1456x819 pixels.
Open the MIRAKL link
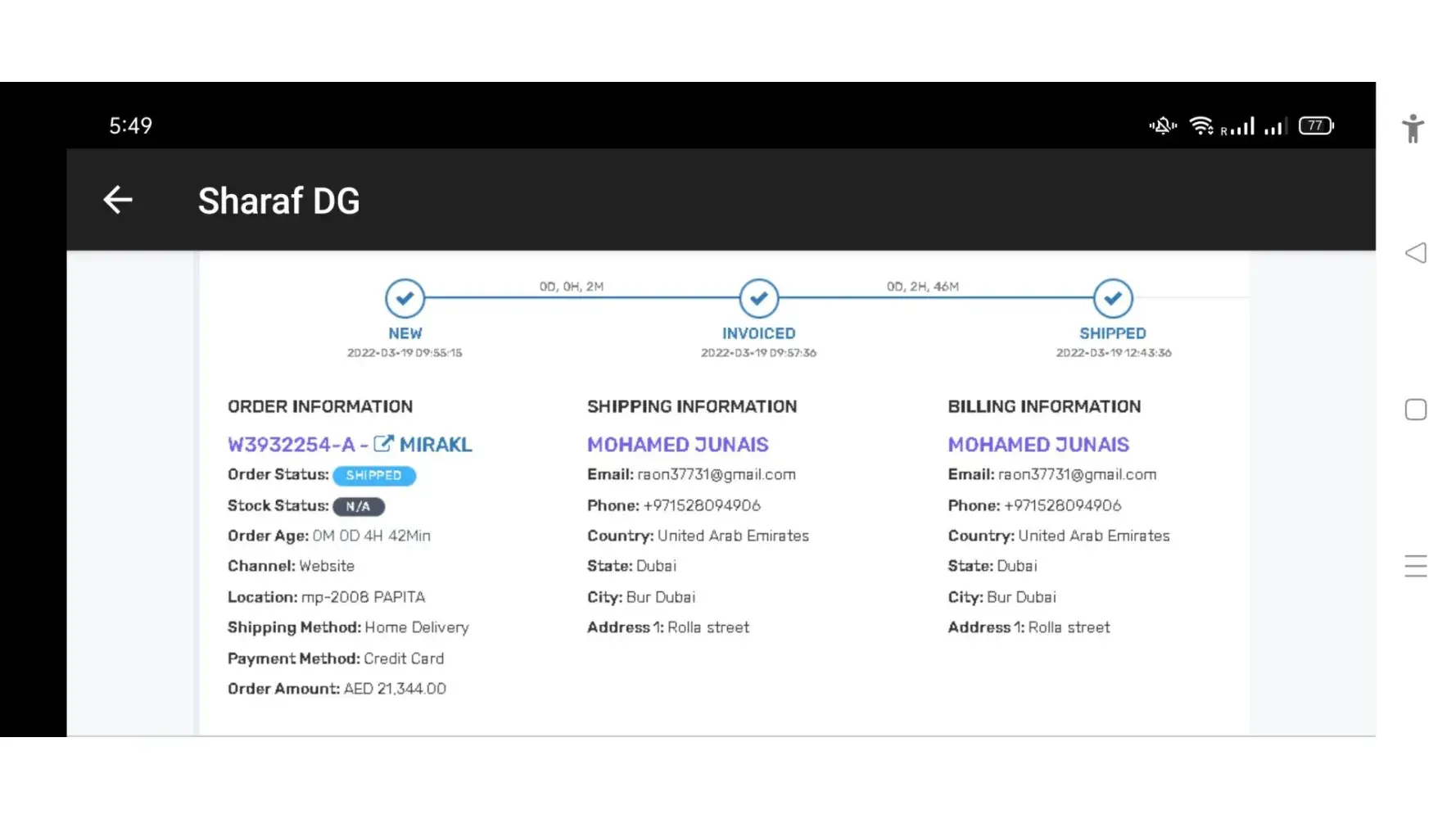(x=436, y=445)
